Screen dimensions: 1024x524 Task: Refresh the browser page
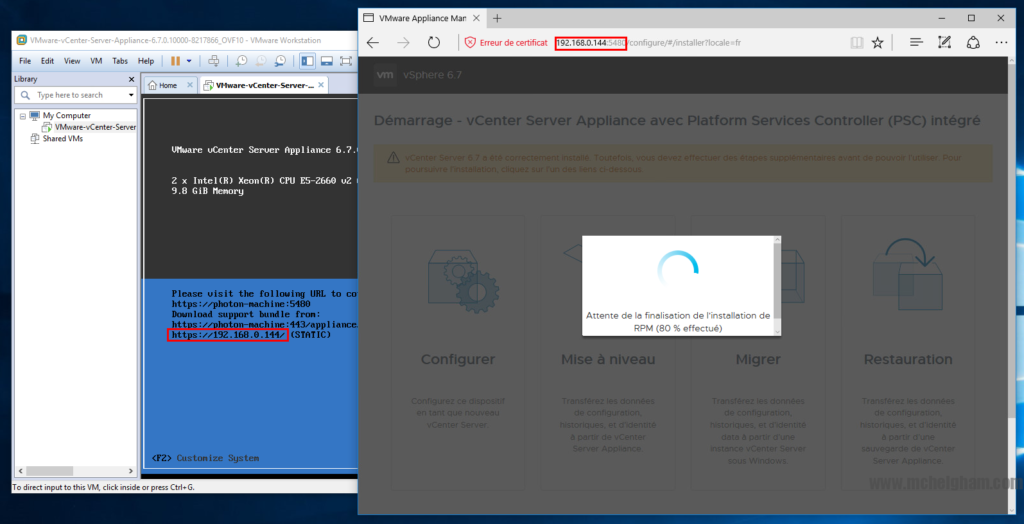(x=434, y=43)
